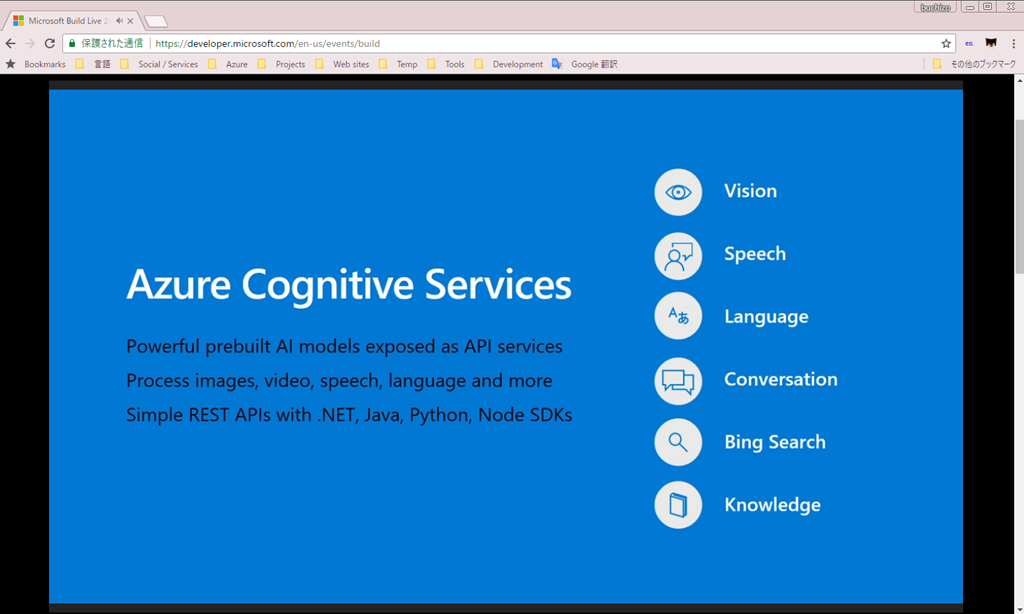1024x614 pixels.
Task: Click the browser forward arrow
Action: (x=30, y=43)
